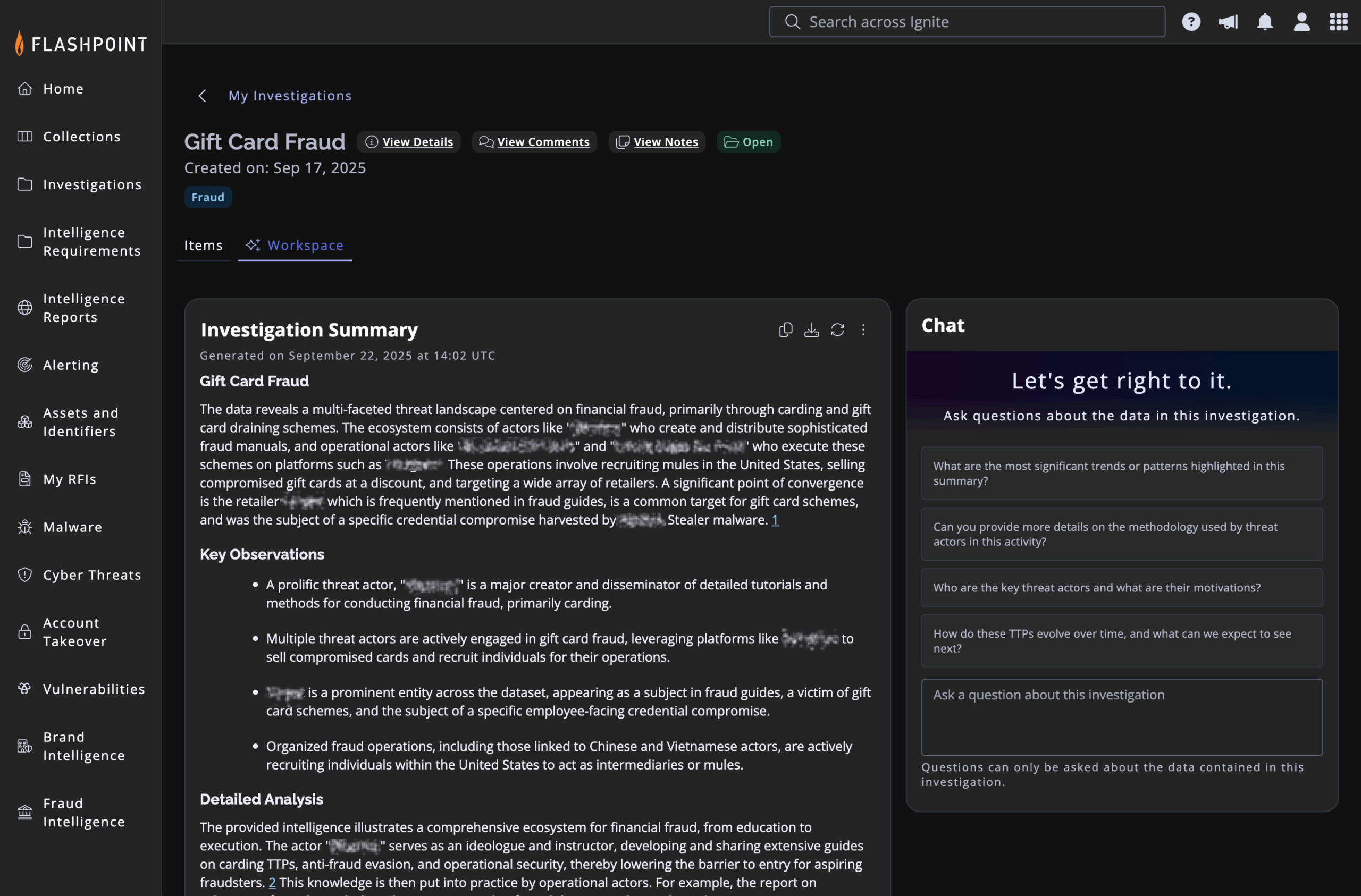Open citation link 2
The width and height of the screenshot is (1361, 896).
(x=272, y=882)
